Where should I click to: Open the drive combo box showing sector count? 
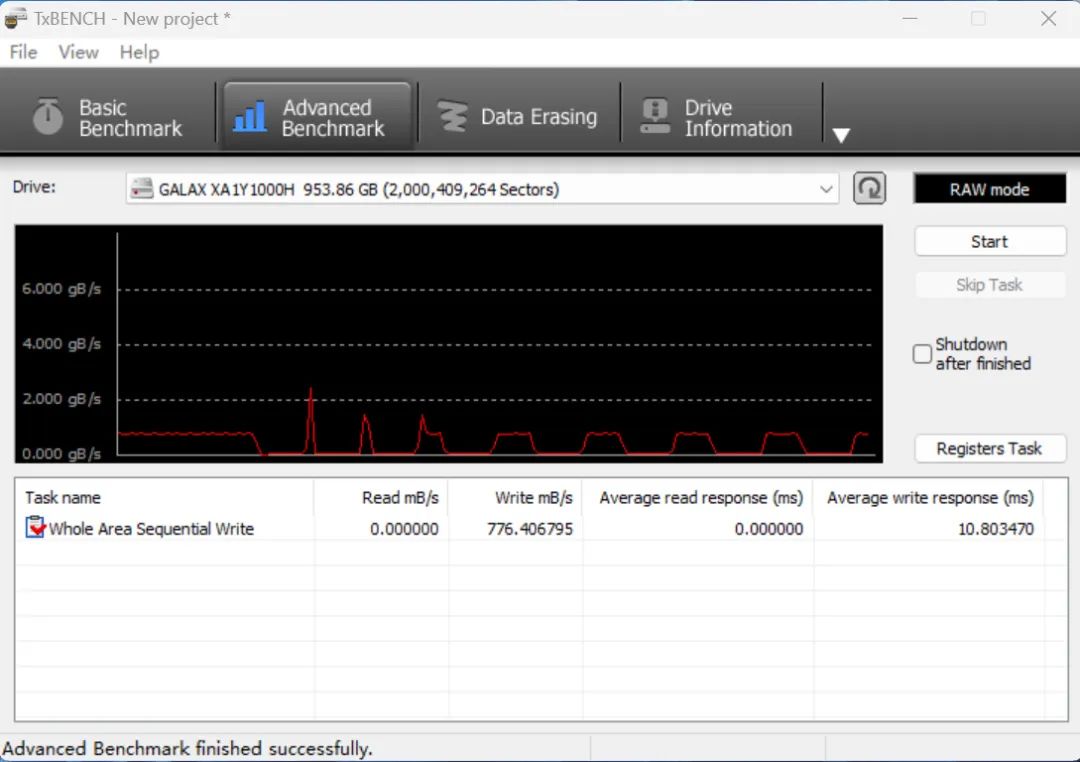480,189
